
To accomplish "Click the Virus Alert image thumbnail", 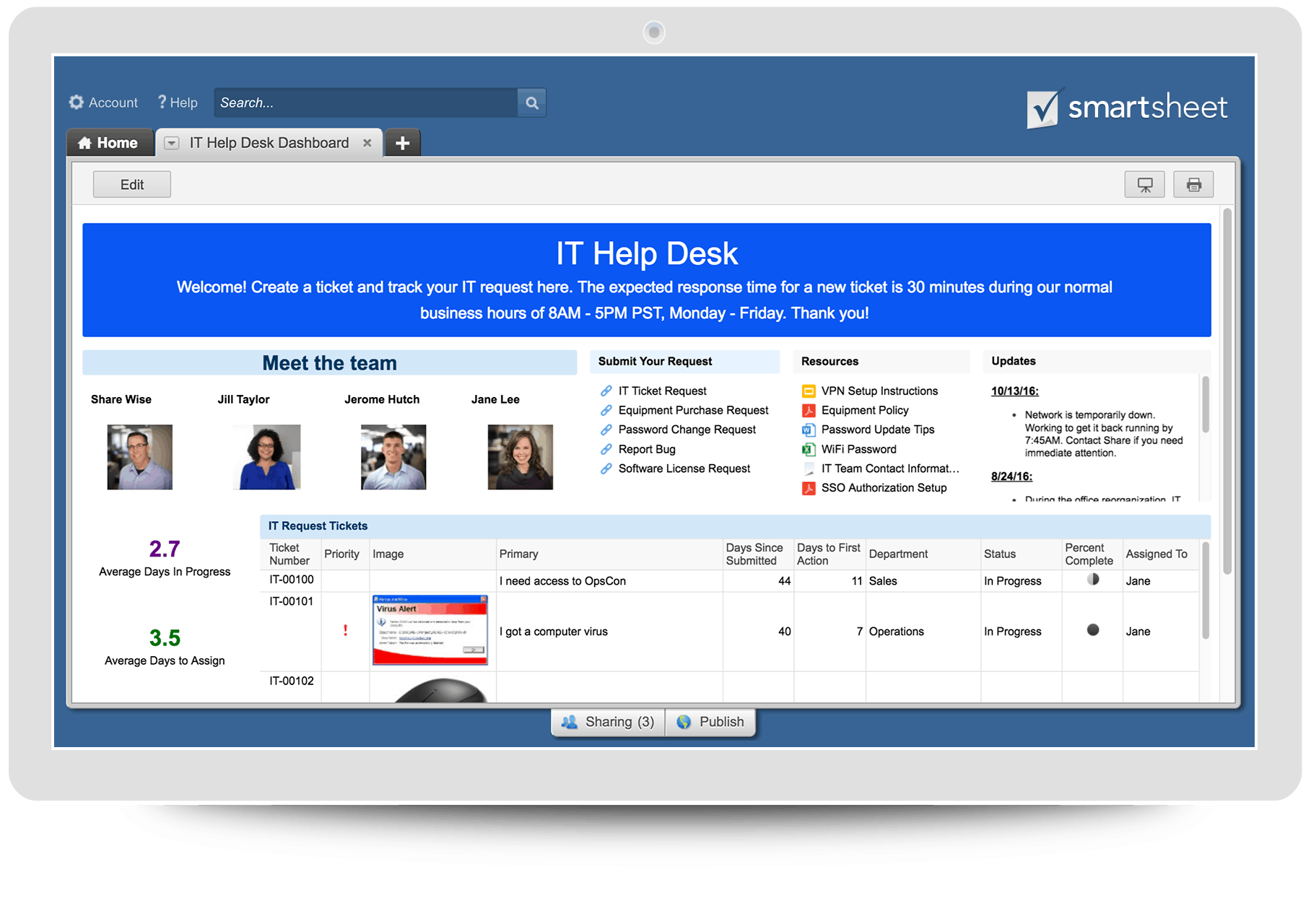I will 430,630.
